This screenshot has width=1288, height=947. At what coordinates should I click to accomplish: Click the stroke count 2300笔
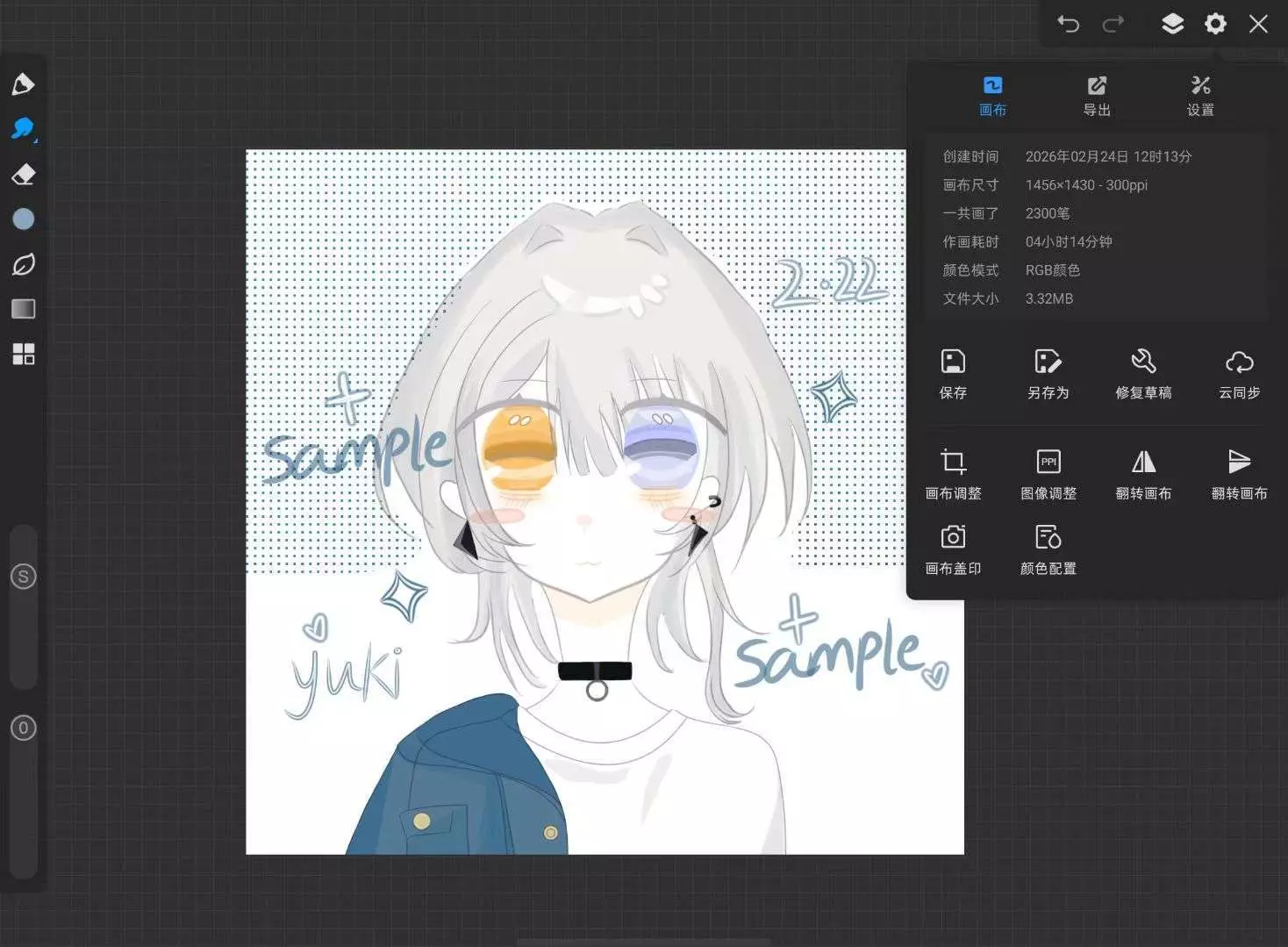click(1048, 213)
